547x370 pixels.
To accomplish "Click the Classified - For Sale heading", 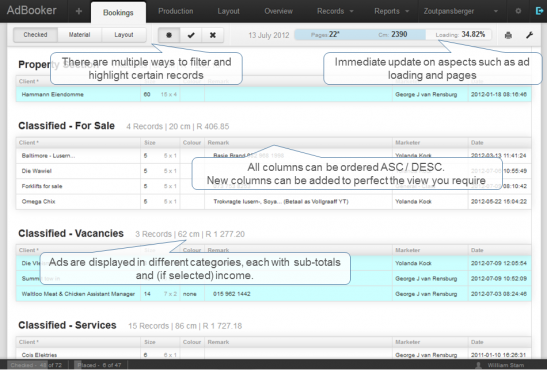I will [66, 126].
